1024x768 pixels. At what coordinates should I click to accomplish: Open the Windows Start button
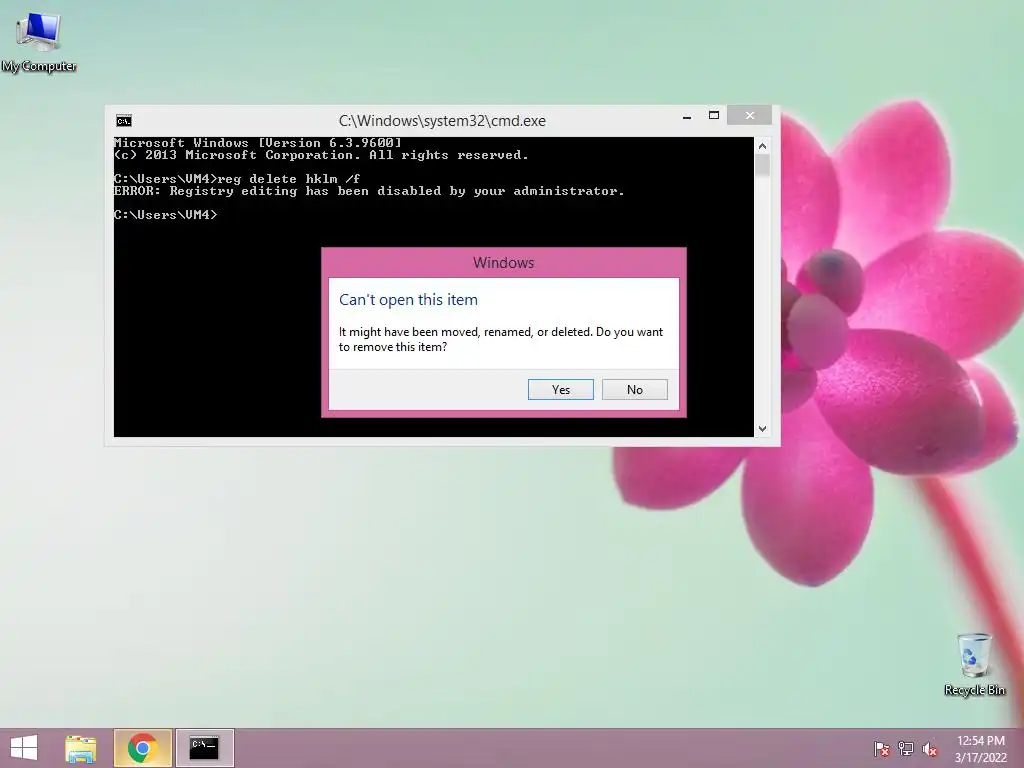(x=24, y=748)
